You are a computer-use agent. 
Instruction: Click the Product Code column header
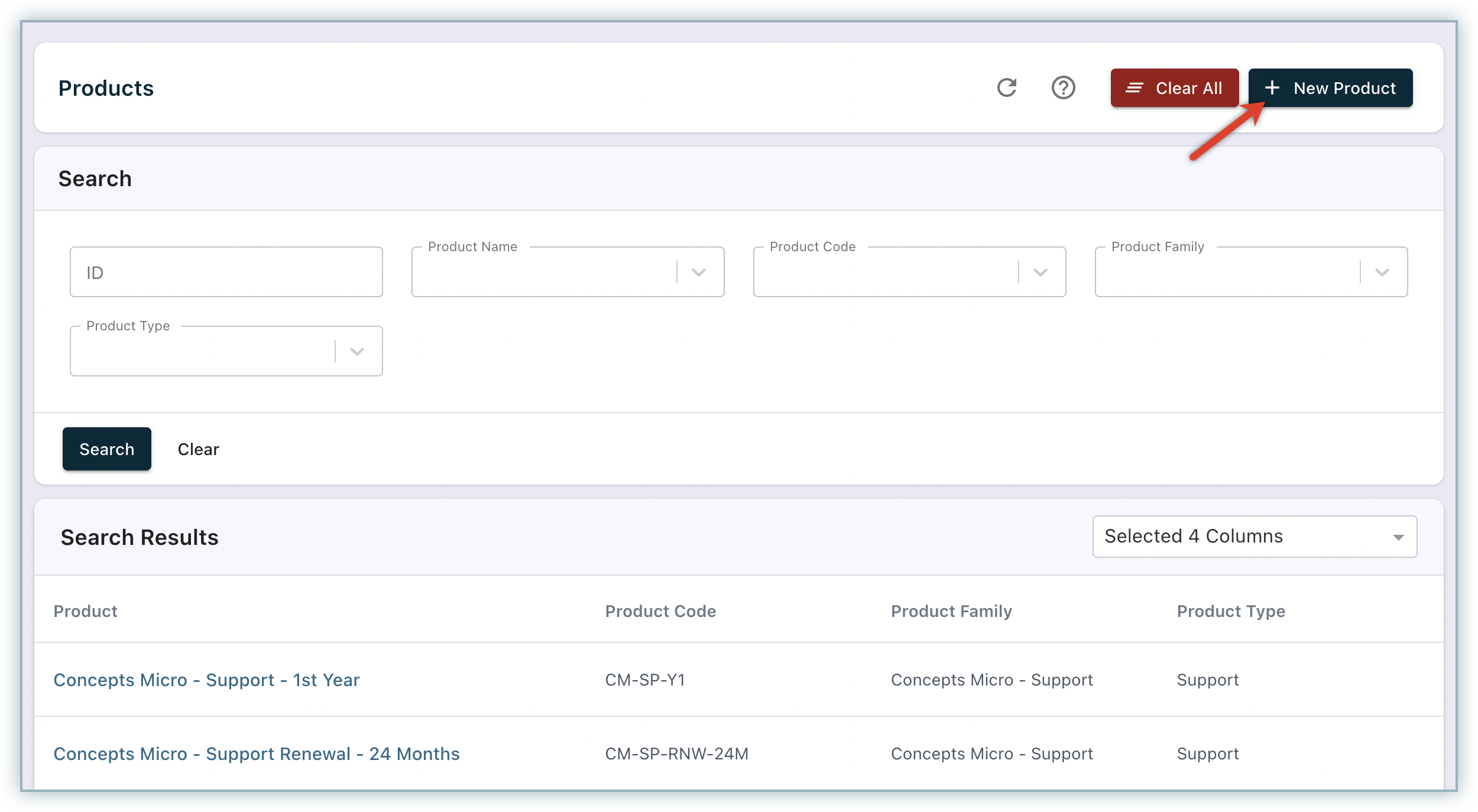660,611
